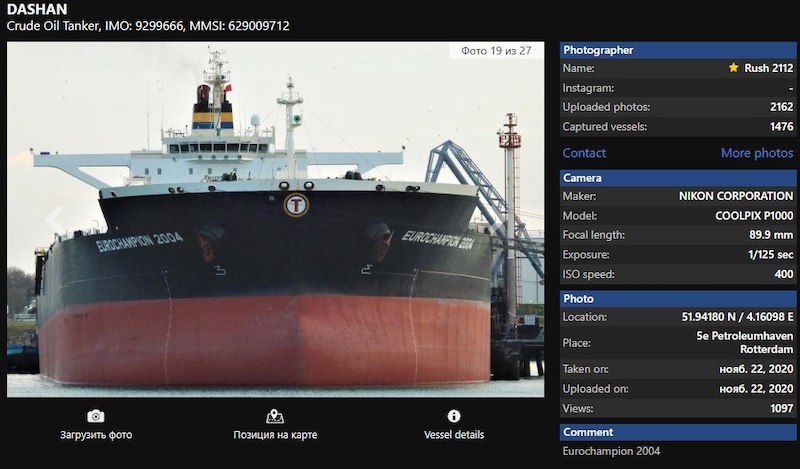Open the Eurochampion 2004 ship photo
This screenshot has height=469, width=800.
(276, 219)
